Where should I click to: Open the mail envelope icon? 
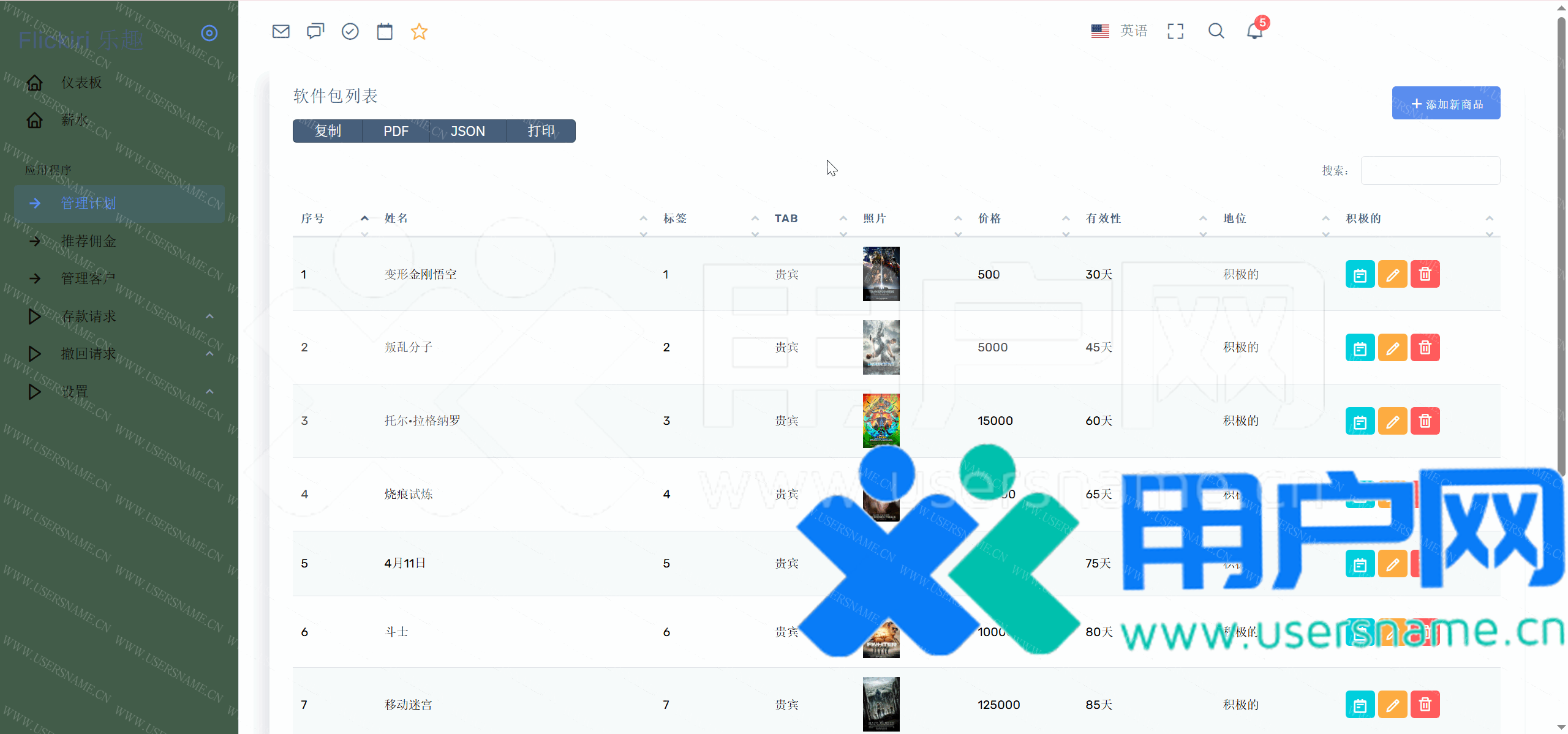click(x=281, y=31)
